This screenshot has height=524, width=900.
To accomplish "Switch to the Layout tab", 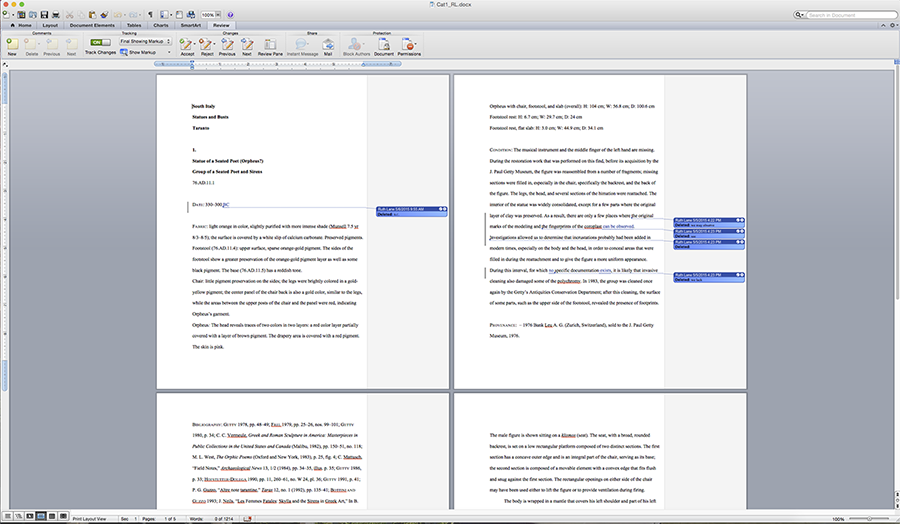I will pyautogui.click(x=50, y=25).
